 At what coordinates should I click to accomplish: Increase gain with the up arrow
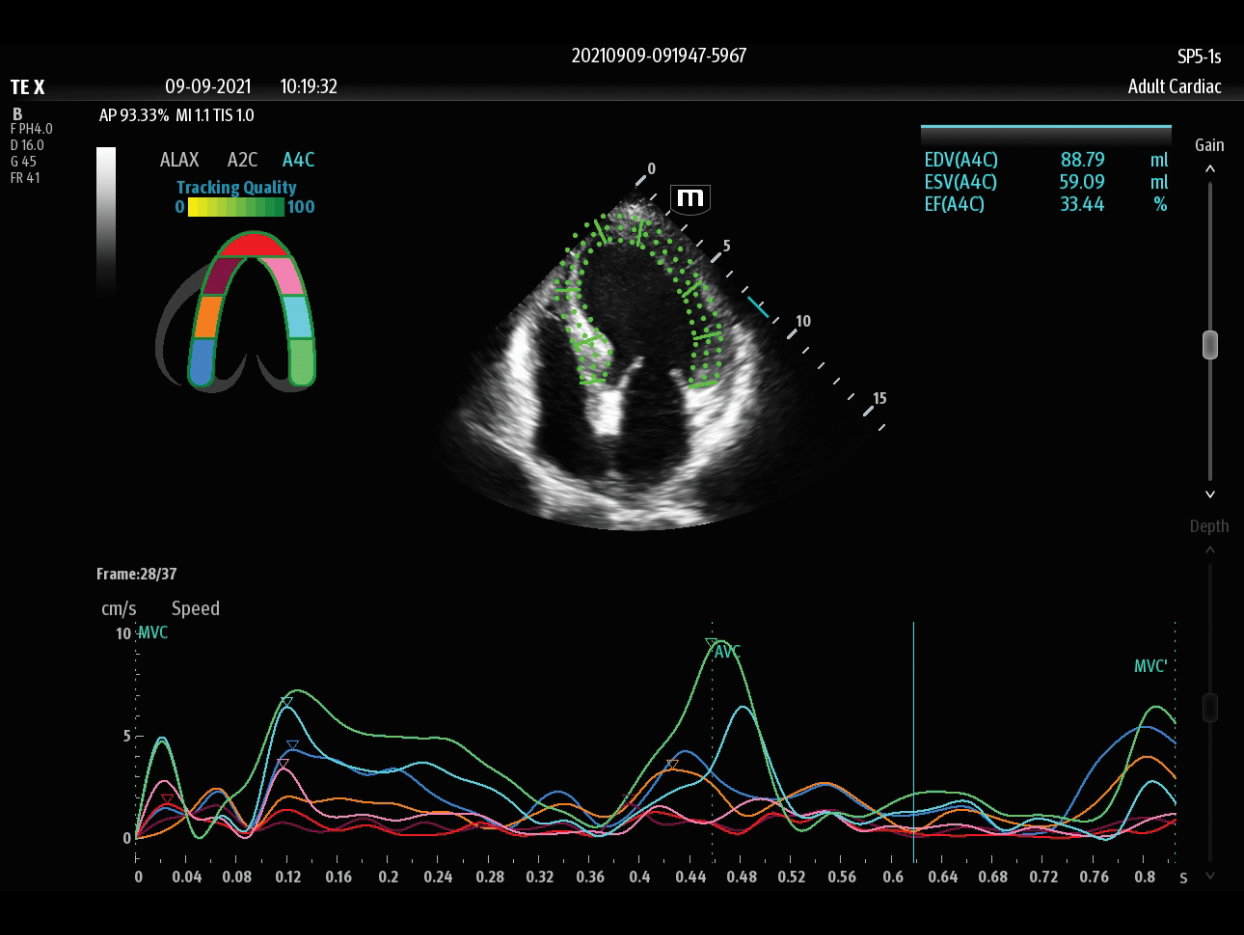(x=1210, y=169)
